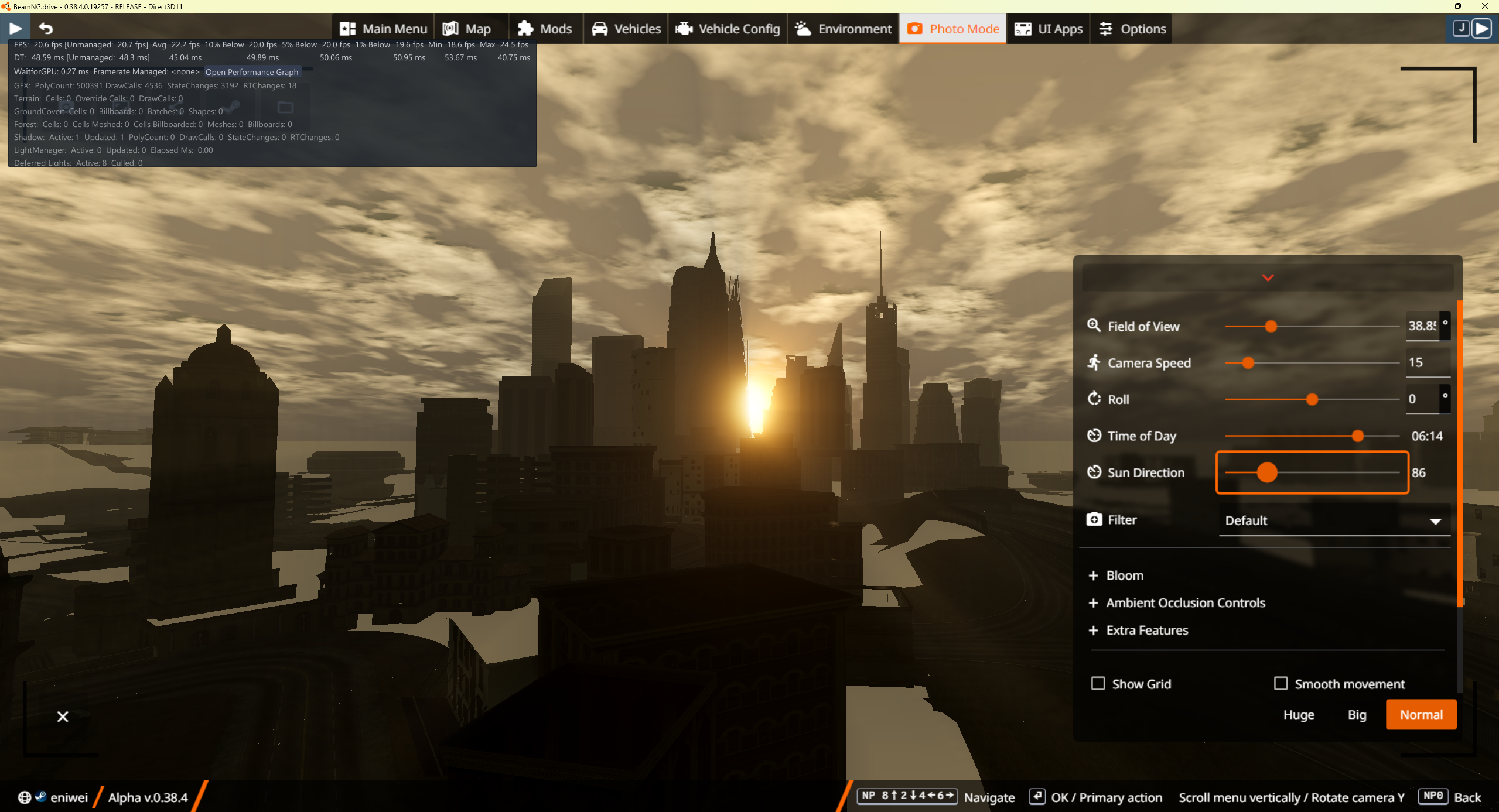
Task: Select the Big size option
Action: [1357, 715]
